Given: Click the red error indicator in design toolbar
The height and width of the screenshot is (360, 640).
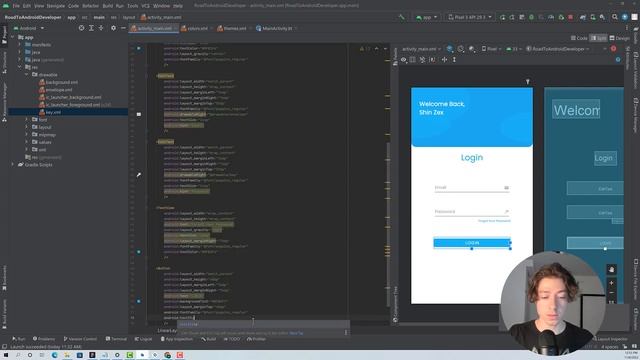Looking at the screenshot, I should (613, 49).
